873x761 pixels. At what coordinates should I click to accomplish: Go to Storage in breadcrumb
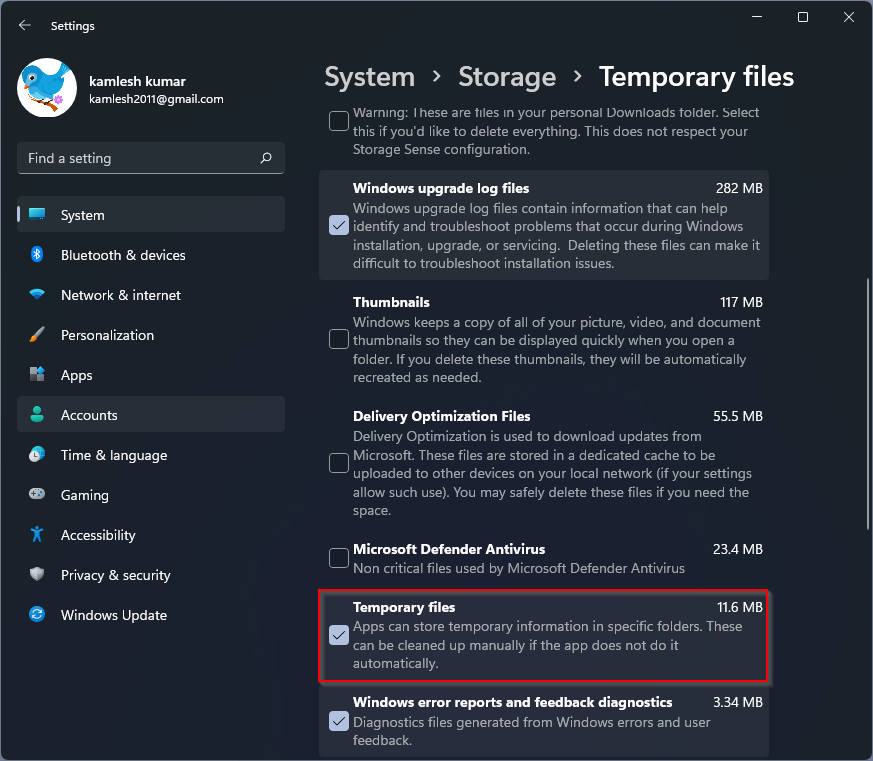point(507,77)
